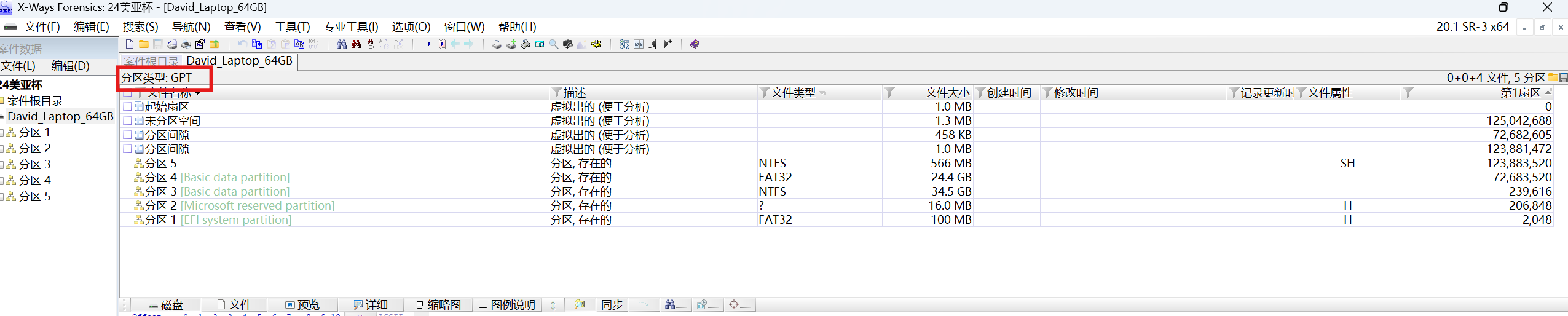Click the copy block toolbar icon
The height and width of the screenshot is (316, 1568).
257,44
